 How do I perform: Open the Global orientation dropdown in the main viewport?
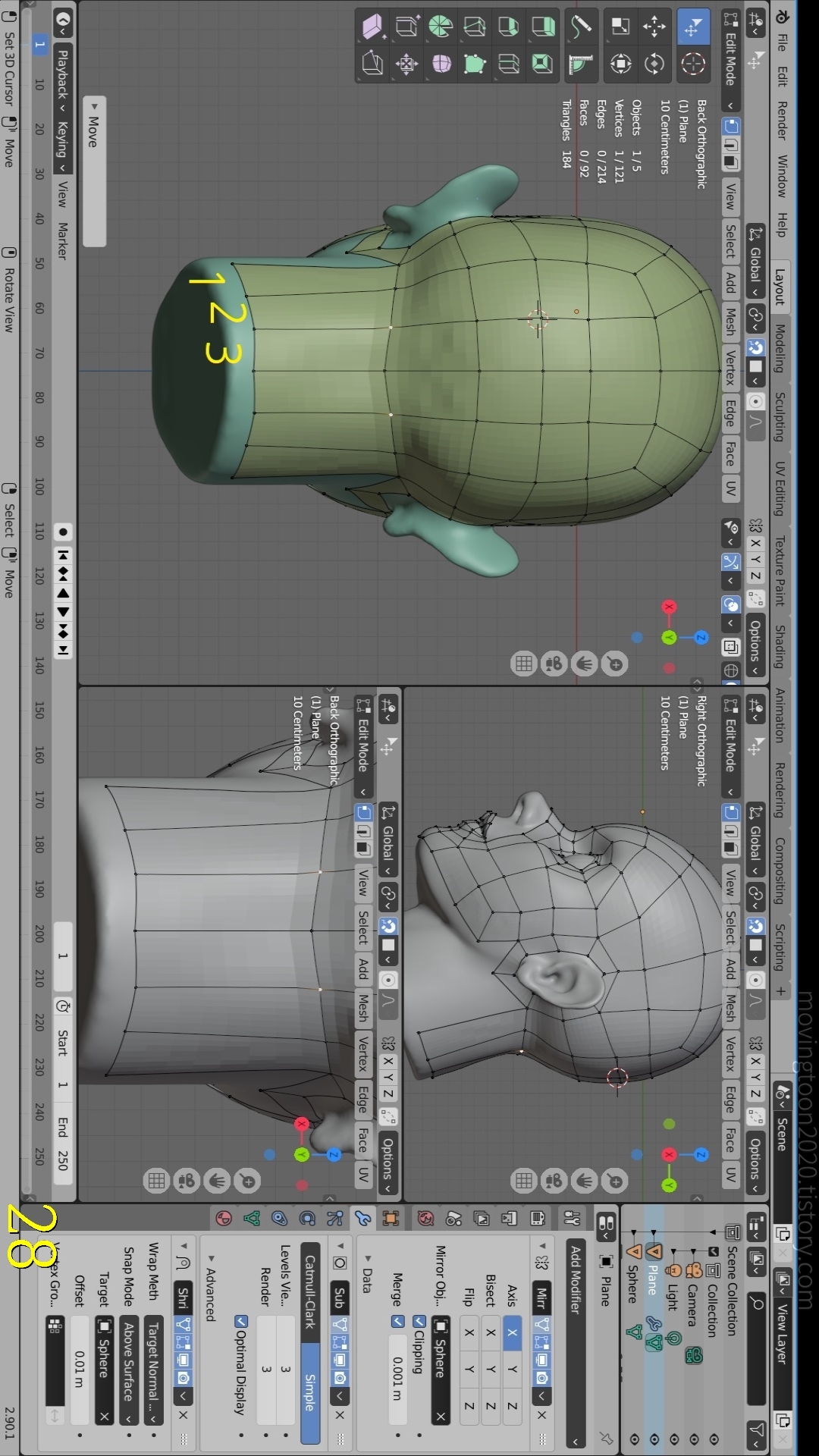755,262
